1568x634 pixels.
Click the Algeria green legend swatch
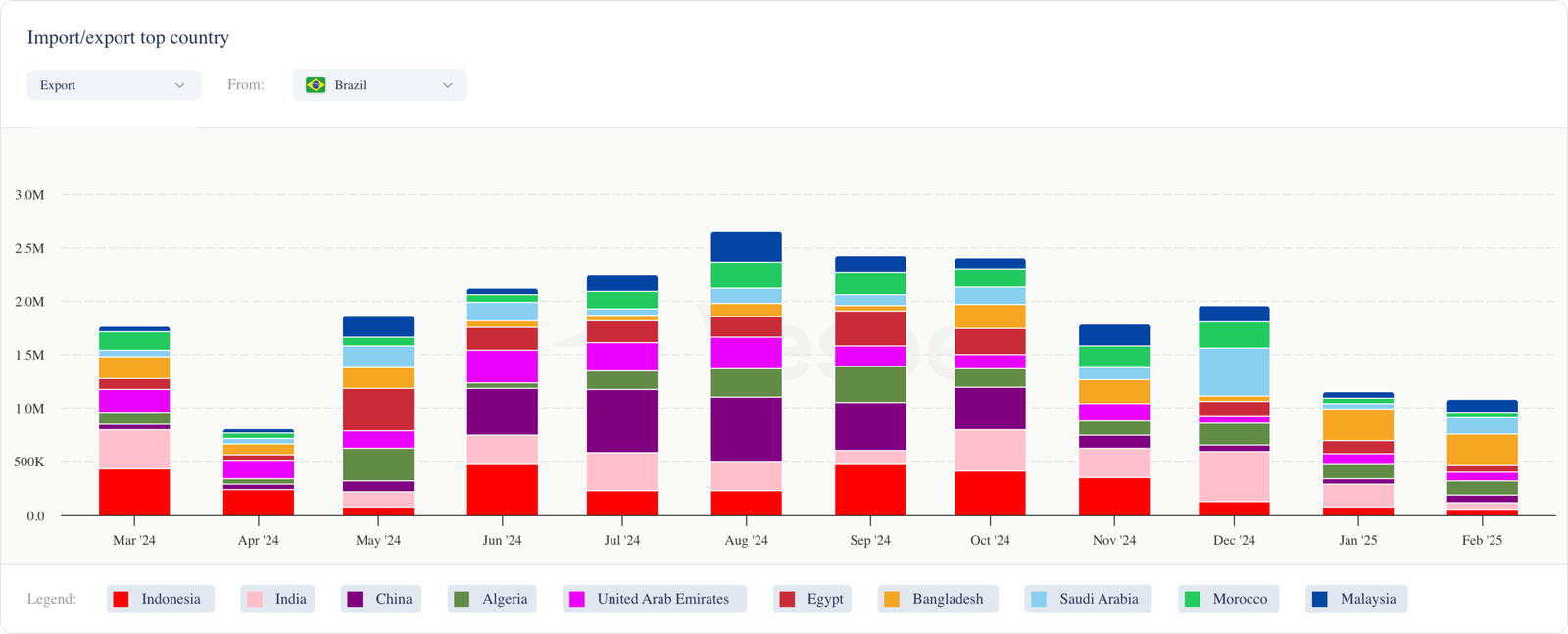coord(462,599)
